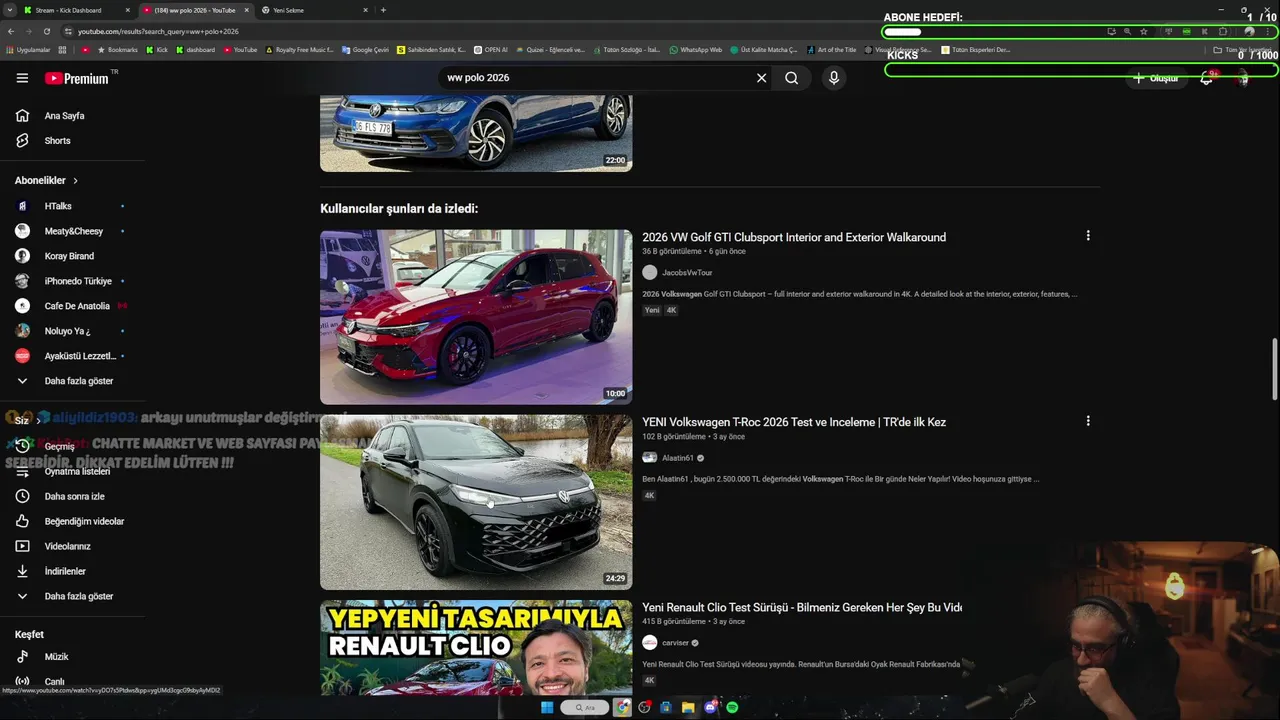Screen dimensions: 1280x720
Task: Open File Explorer from taskbar
Action: (688, 707)
